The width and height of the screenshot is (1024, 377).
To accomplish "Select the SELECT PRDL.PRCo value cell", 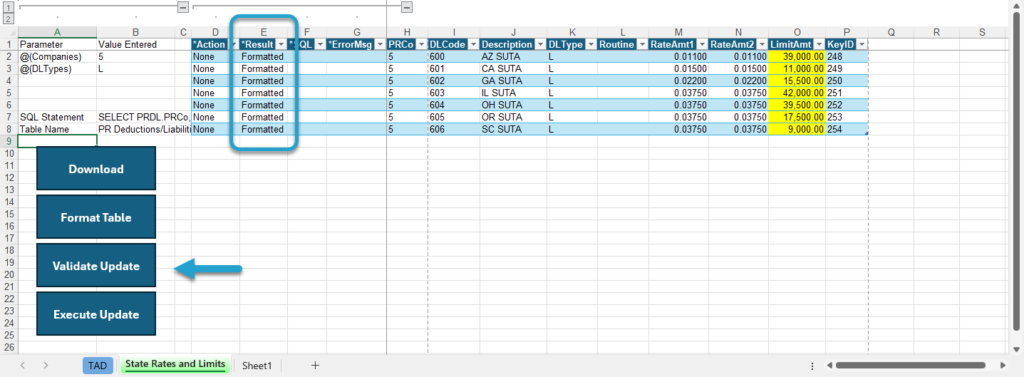I will 136,117.
